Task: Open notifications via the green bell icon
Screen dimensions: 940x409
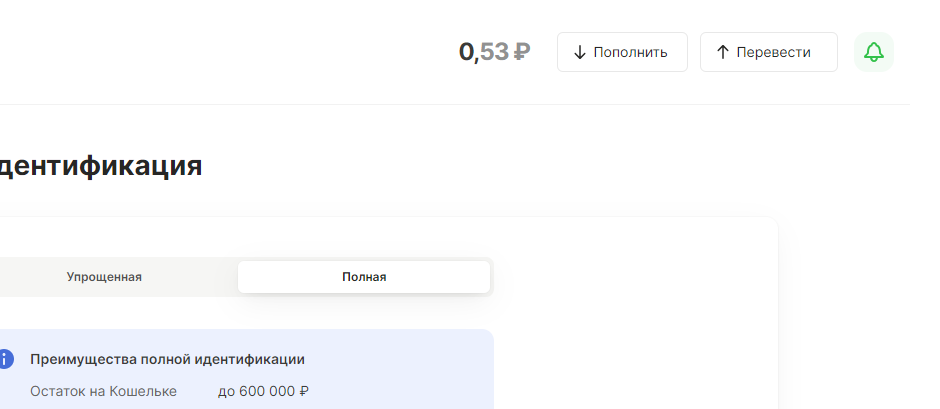Action: click(873, 52)
